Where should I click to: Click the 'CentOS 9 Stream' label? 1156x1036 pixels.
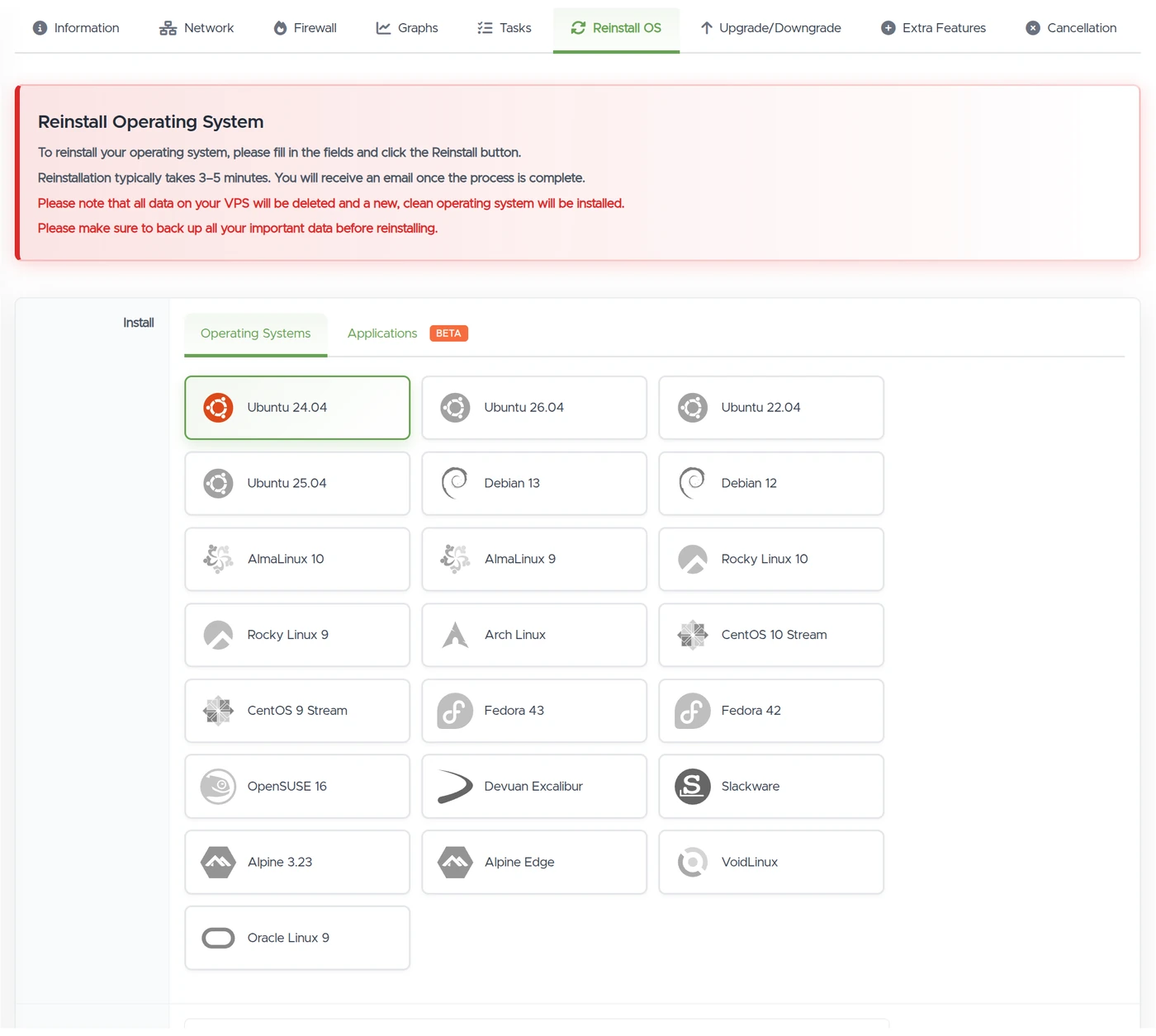pyautogui.click(x=297, y=711)
